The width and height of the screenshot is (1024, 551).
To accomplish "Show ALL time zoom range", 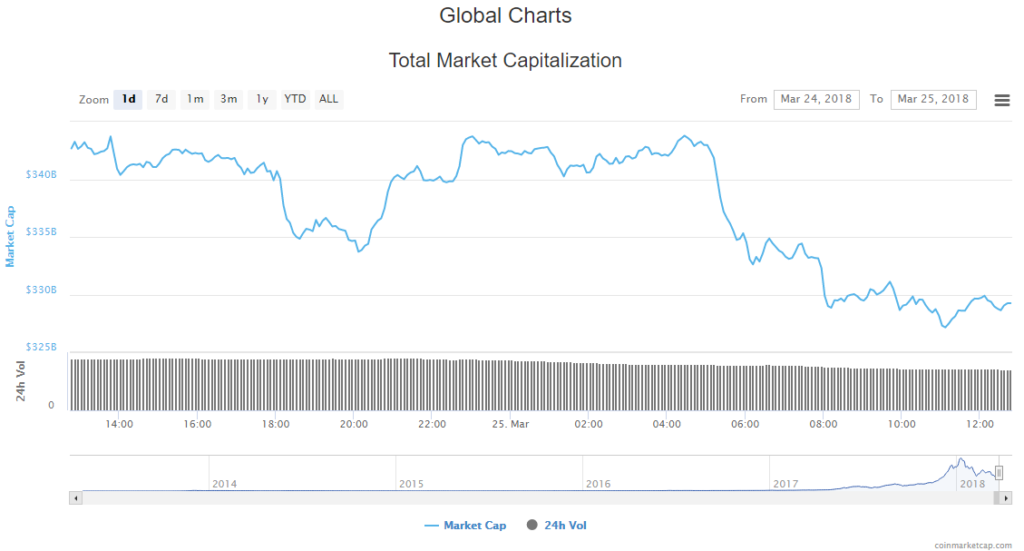I will coord(328,99).
